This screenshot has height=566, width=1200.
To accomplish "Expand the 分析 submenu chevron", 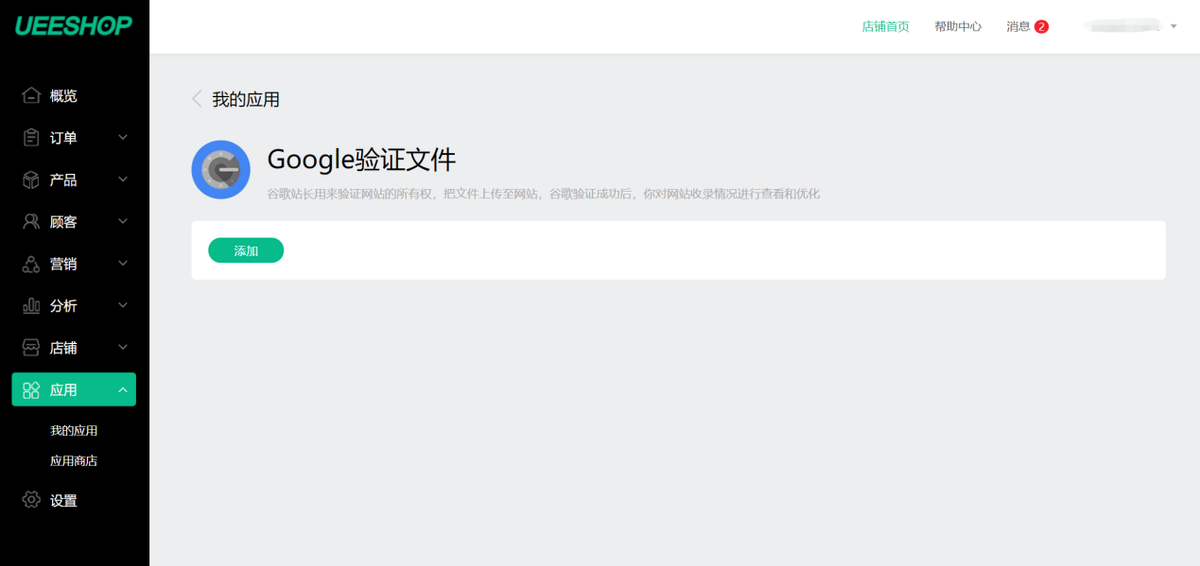I will tap(123, 305).
